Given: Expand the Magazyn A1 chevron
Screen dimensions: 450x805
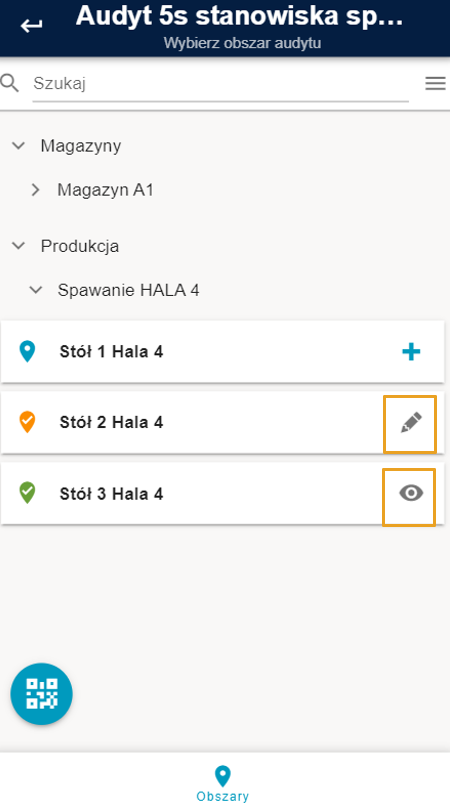Looking at the screenshot, I should tap(35, 190).
